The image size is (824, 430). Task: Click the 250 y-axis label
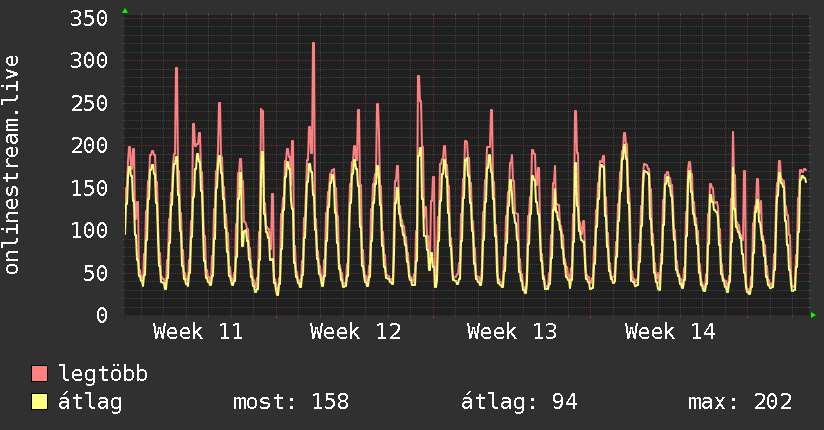point(89,103)
